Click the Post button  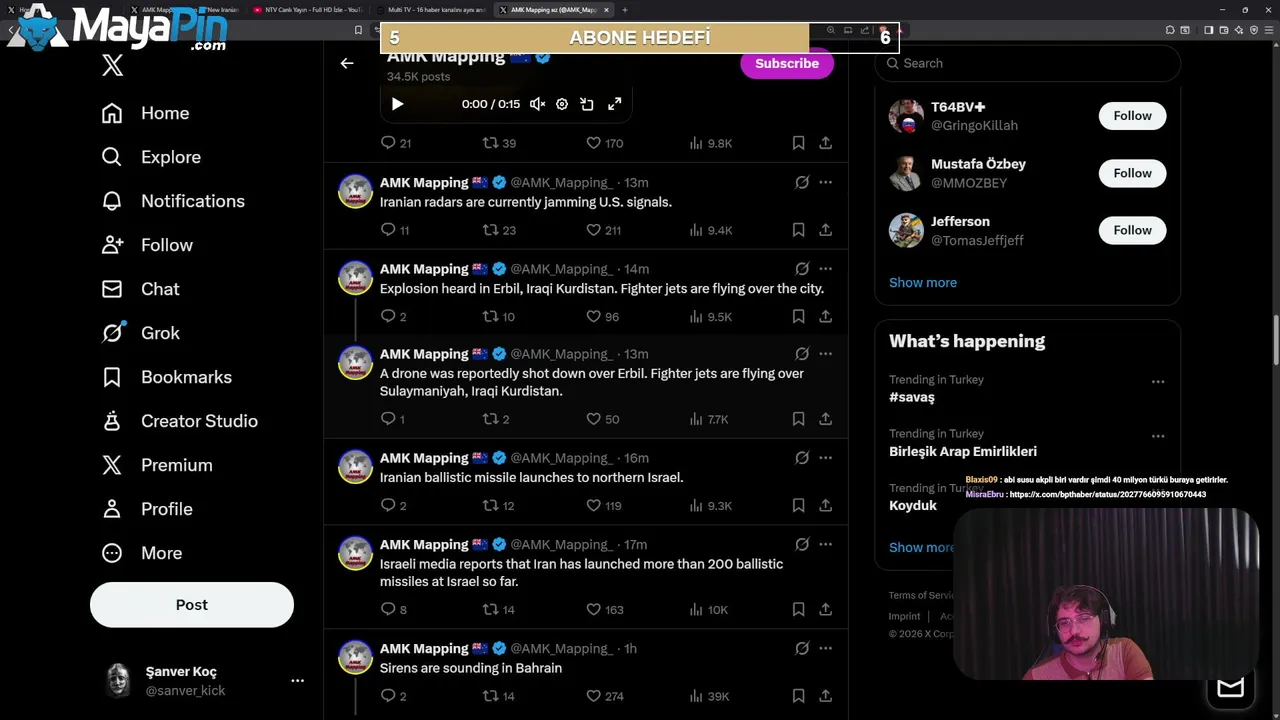192,605
